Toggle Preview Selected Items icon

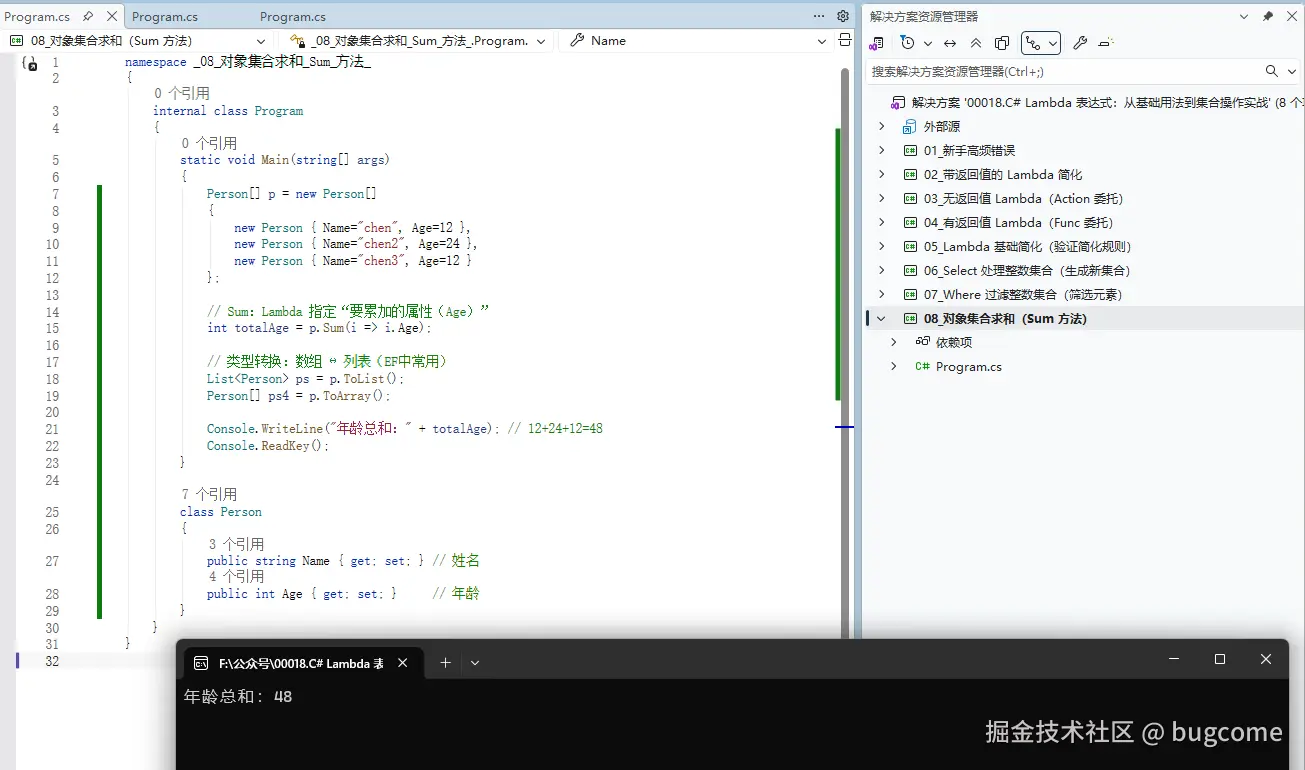pyautogui.click(x=1106, y=43)
